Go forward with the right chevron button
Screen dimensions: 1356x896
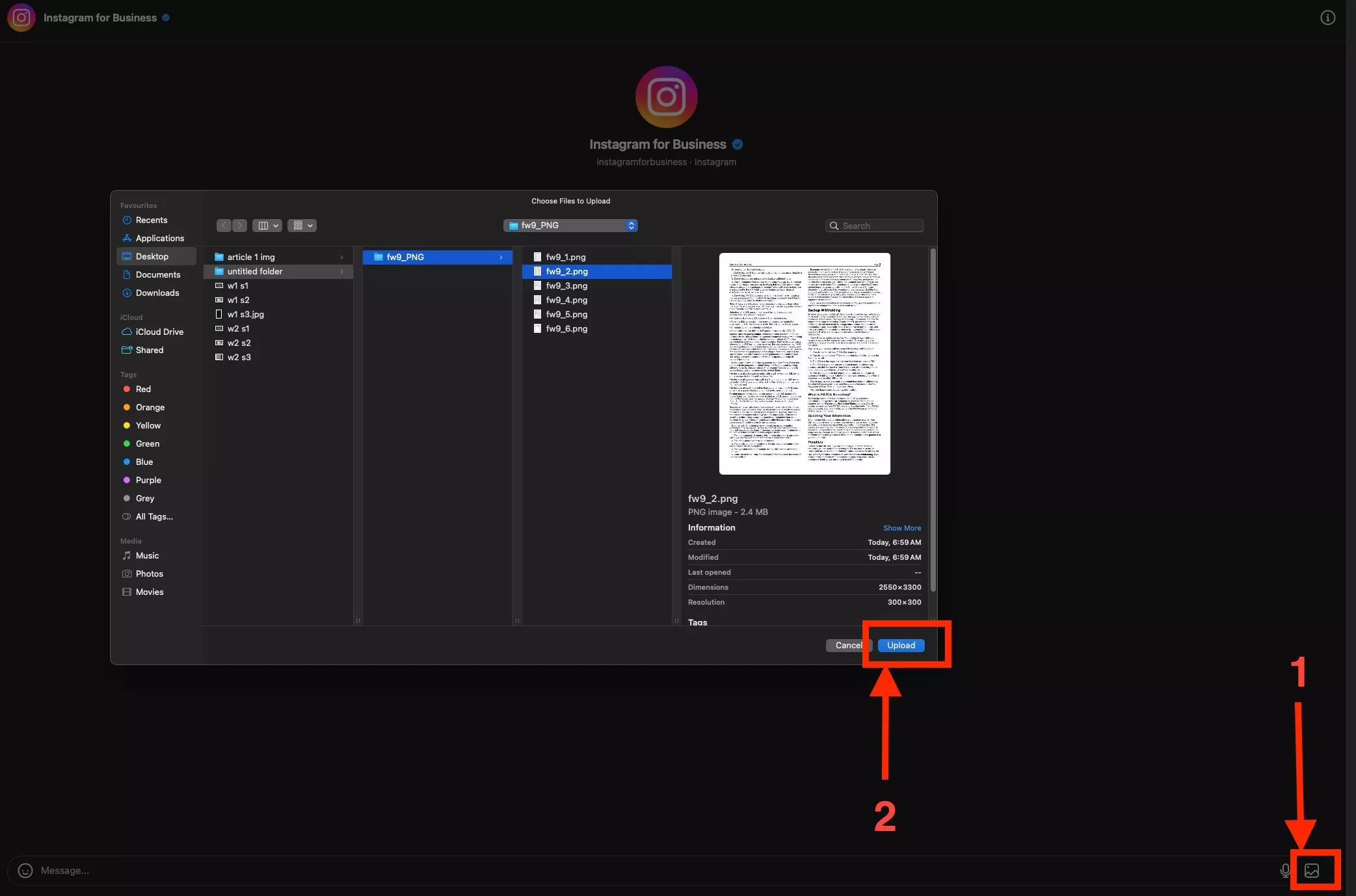(x=240, y=226)
